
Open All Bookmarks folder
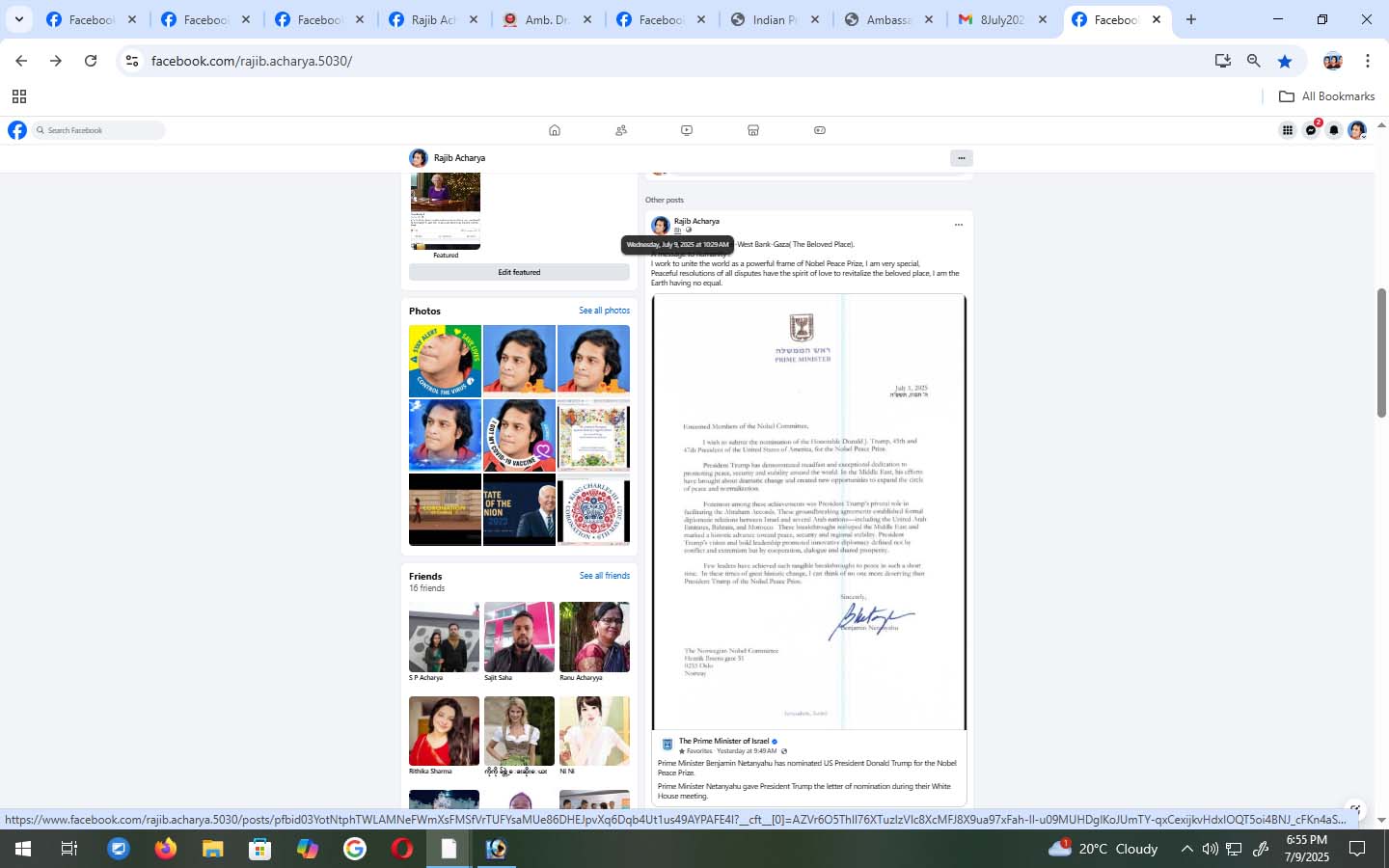pyautogui.click(x=1326, y=96)
